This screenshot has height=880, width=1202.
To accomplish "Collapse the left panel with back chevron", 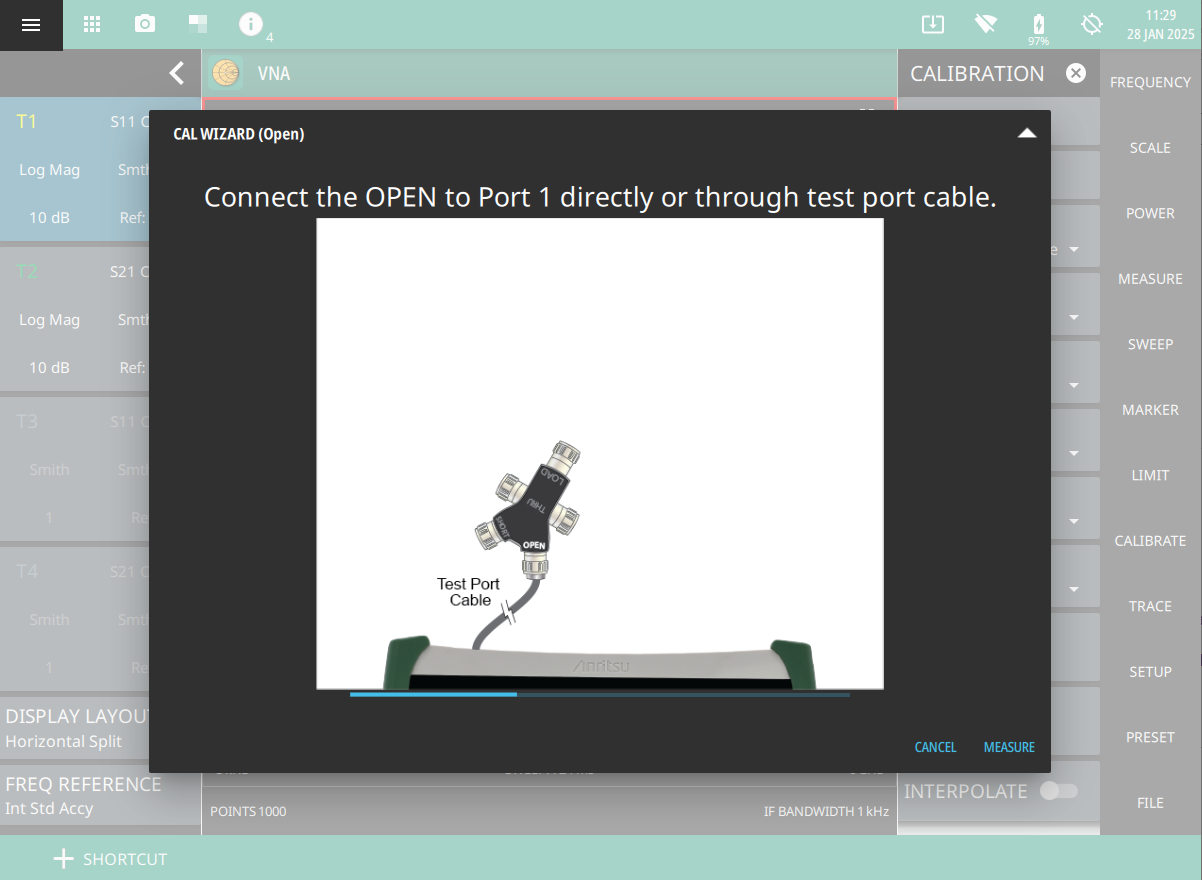I will coord(177,73).
